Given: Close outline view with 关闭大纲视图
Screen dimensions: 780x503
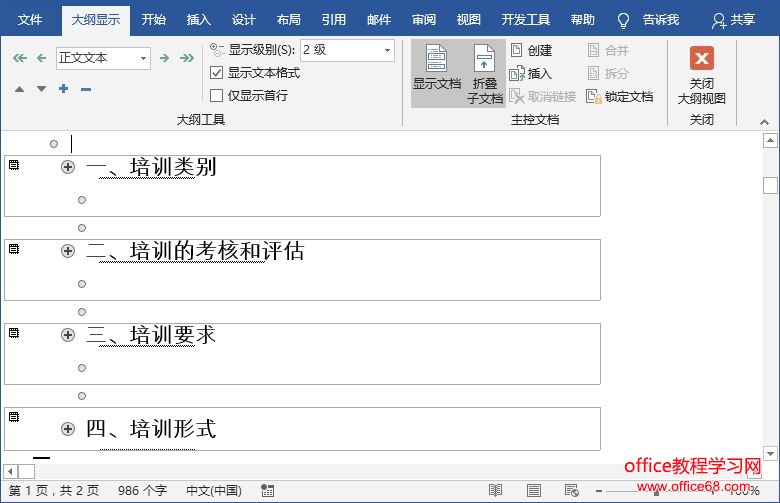Looking at the screenshot, I should [701, 75].
